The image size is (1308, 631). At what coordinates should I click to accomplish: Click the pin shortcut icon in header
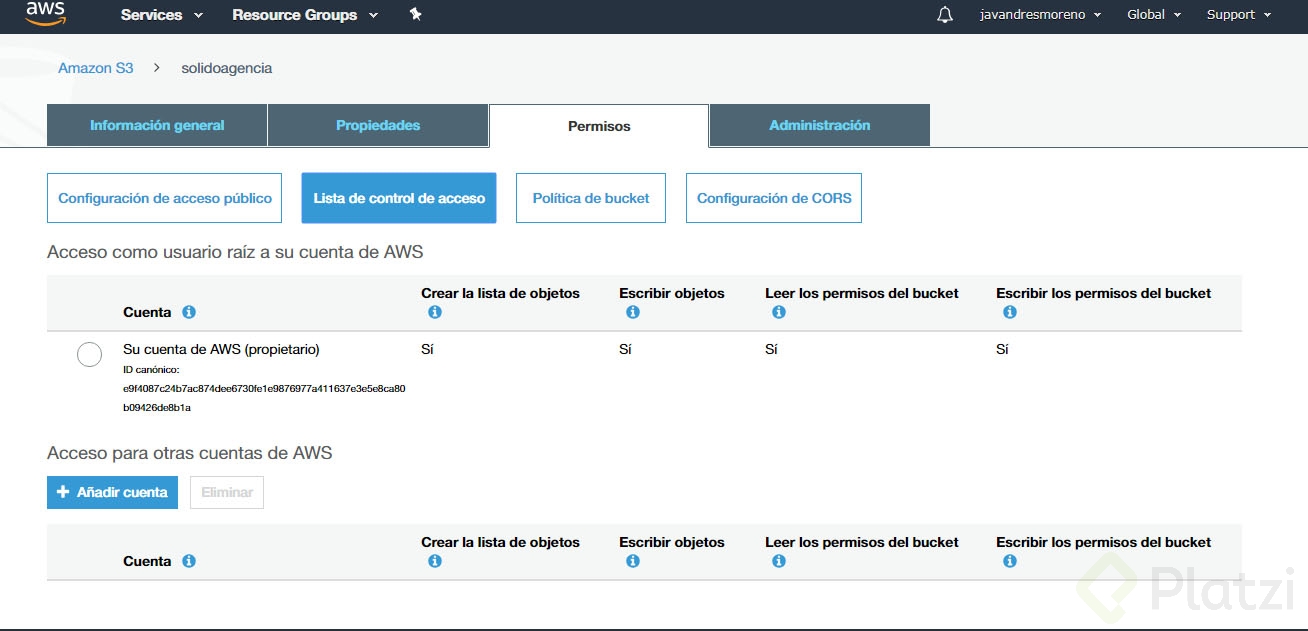coord(416,14)
